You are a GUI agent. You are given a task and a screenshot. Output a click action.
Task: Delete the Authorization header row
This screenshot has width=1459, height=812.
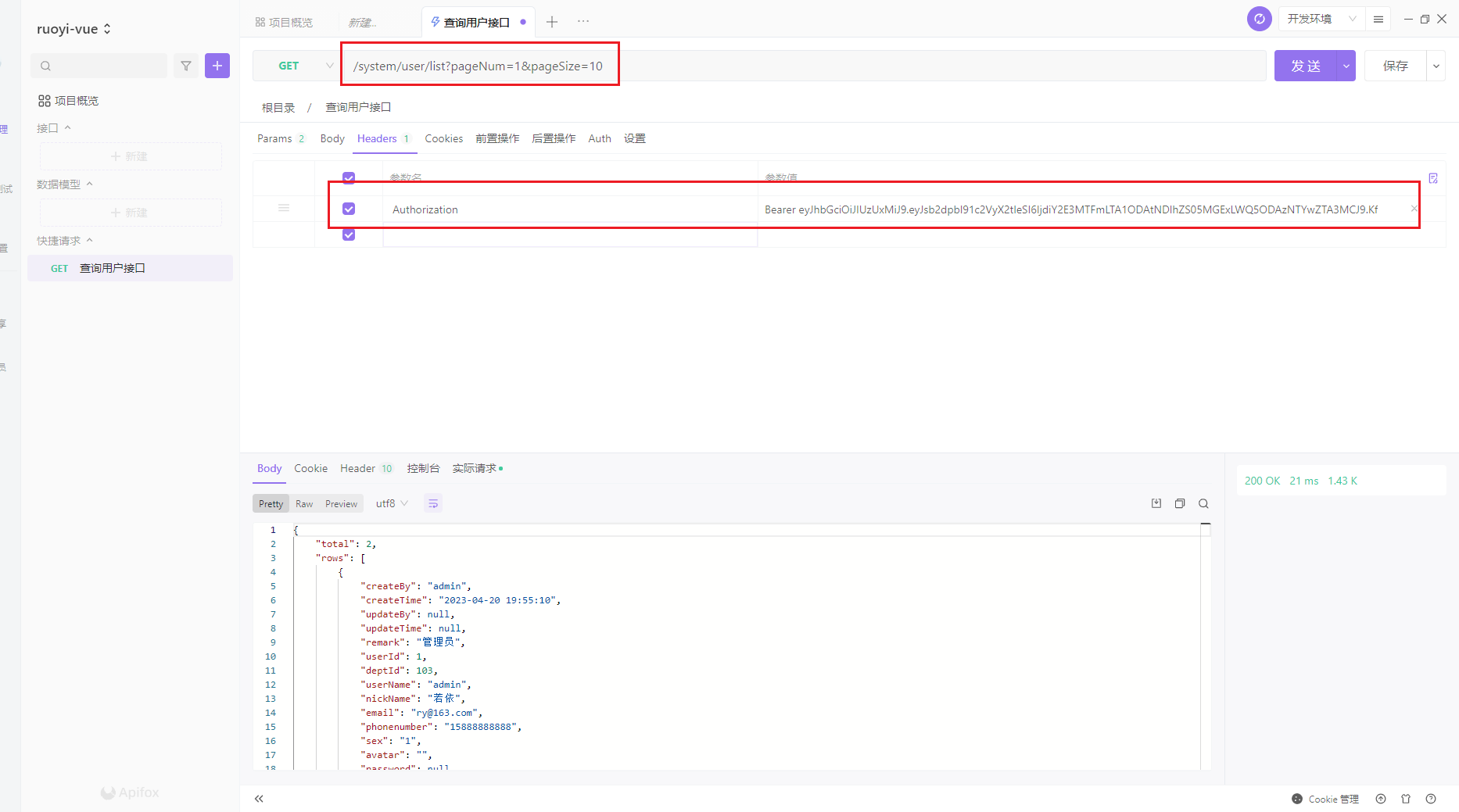coord(1414,209)
